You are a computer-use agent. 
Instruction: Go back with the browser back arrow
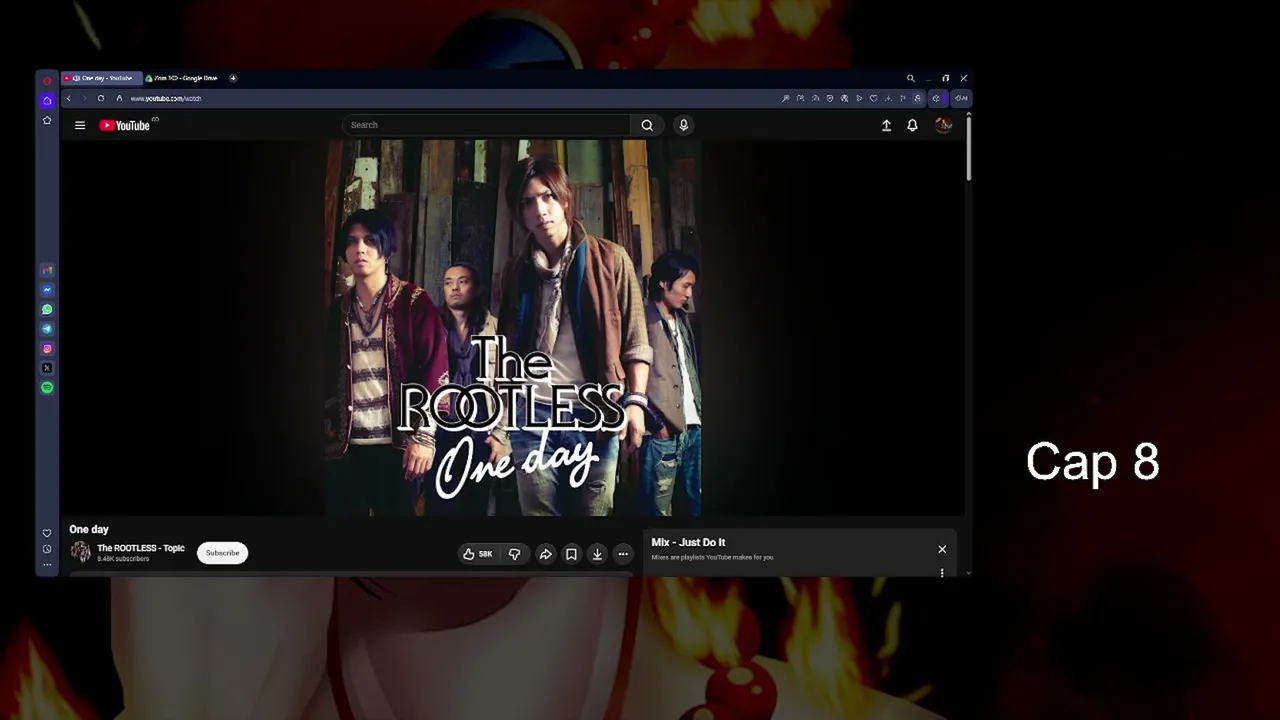coord(68,98)
